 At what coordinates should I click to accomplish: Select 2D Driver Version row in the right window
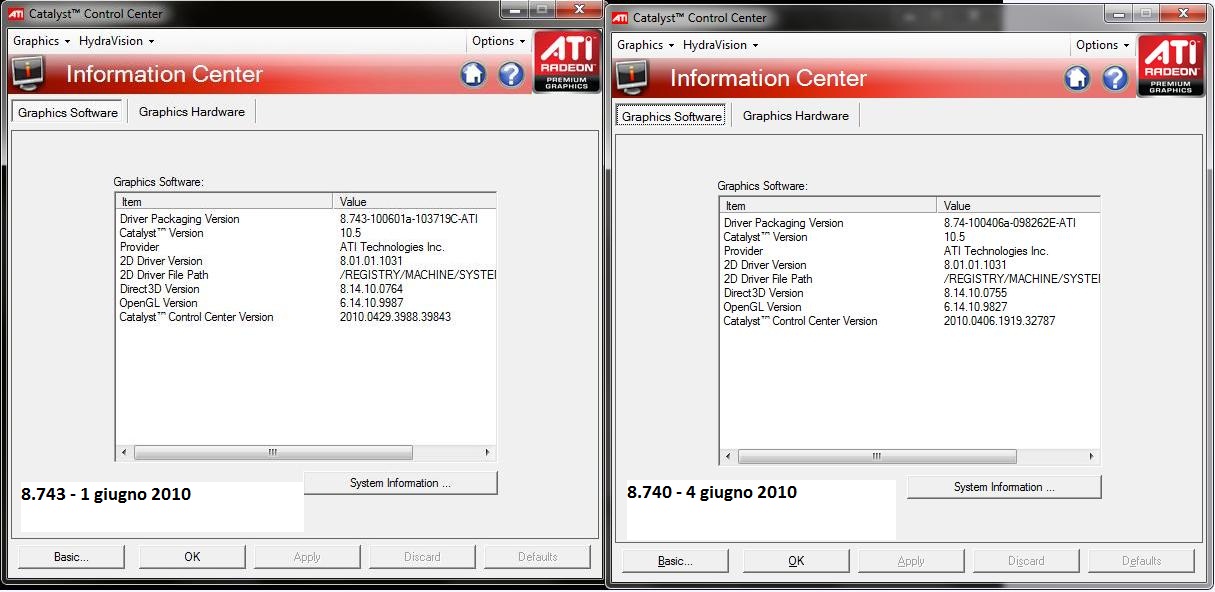(x=910, y=265)
